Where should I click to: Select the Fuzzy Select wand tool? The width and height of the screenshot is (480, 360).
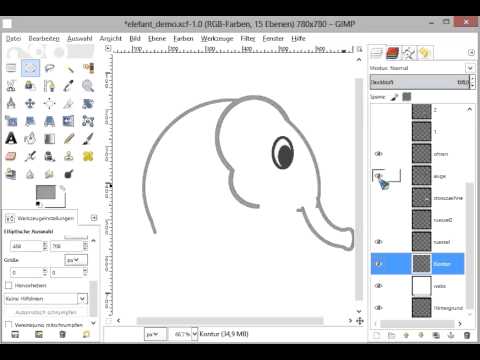69,68
